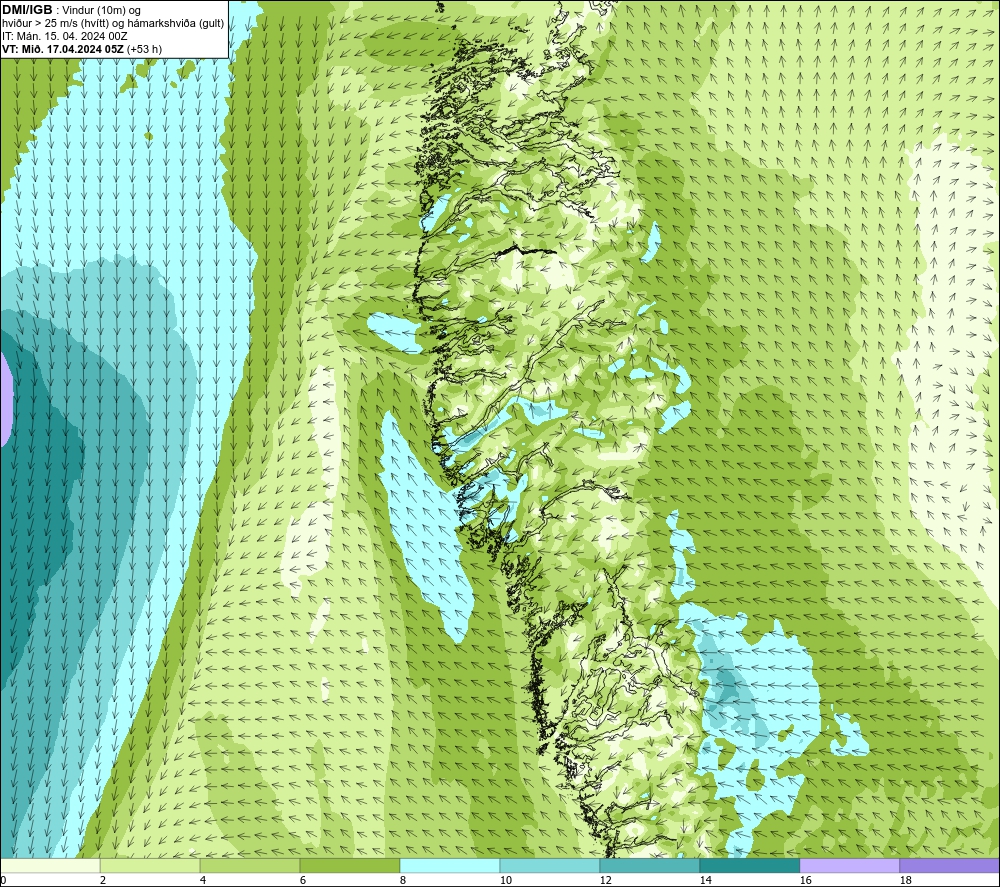Click the '12' scale label
This screenshot has height=887, width=1000.
(605, 880)
